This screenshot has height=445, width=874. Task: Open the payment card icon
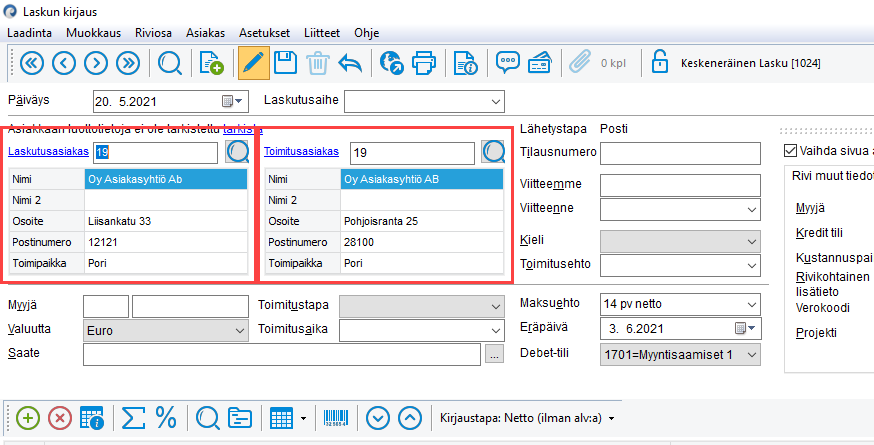pyautogui.click(x=540, y=63)
